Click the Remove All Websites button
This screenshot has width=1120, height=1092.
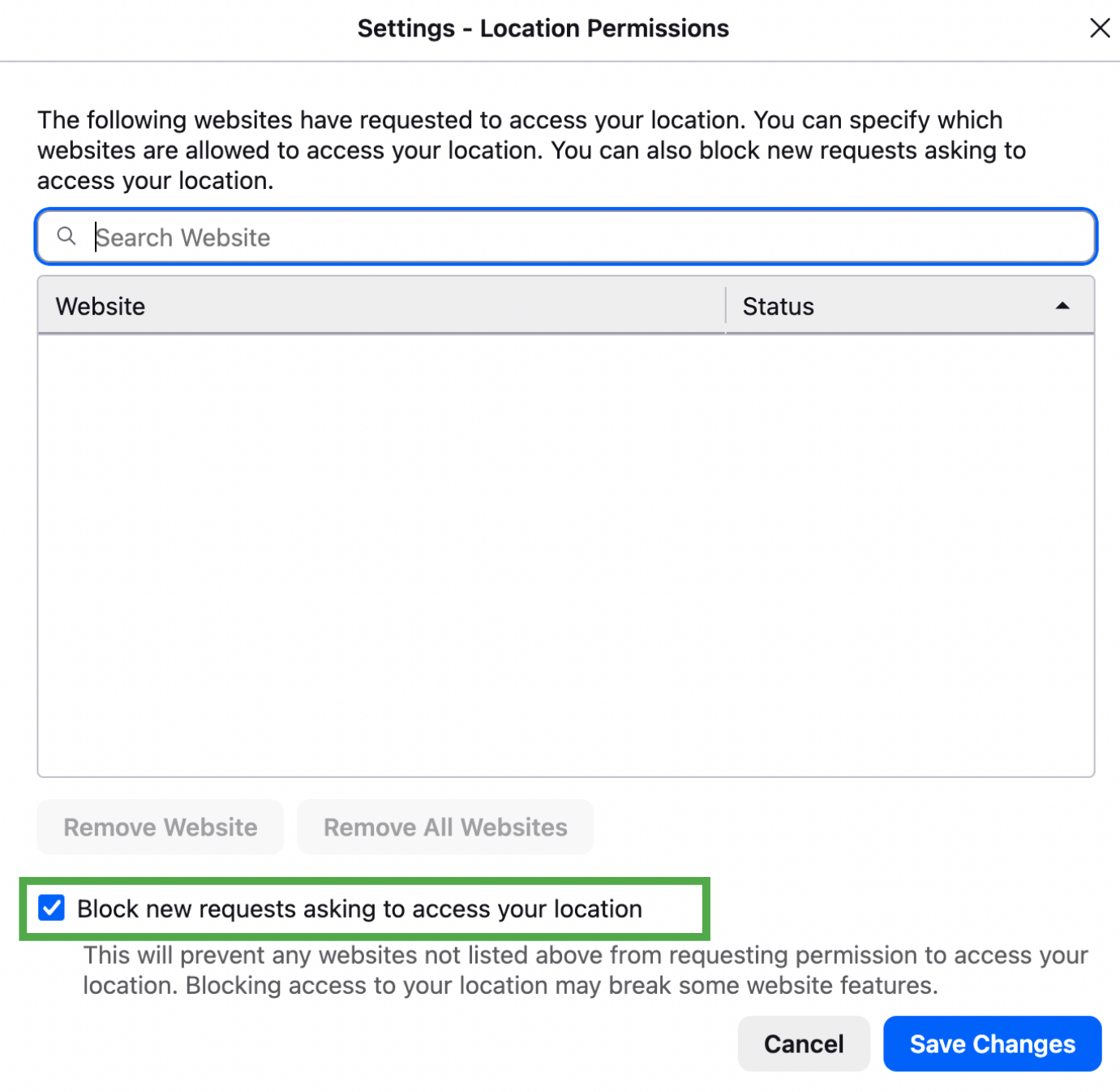point(445,827)
